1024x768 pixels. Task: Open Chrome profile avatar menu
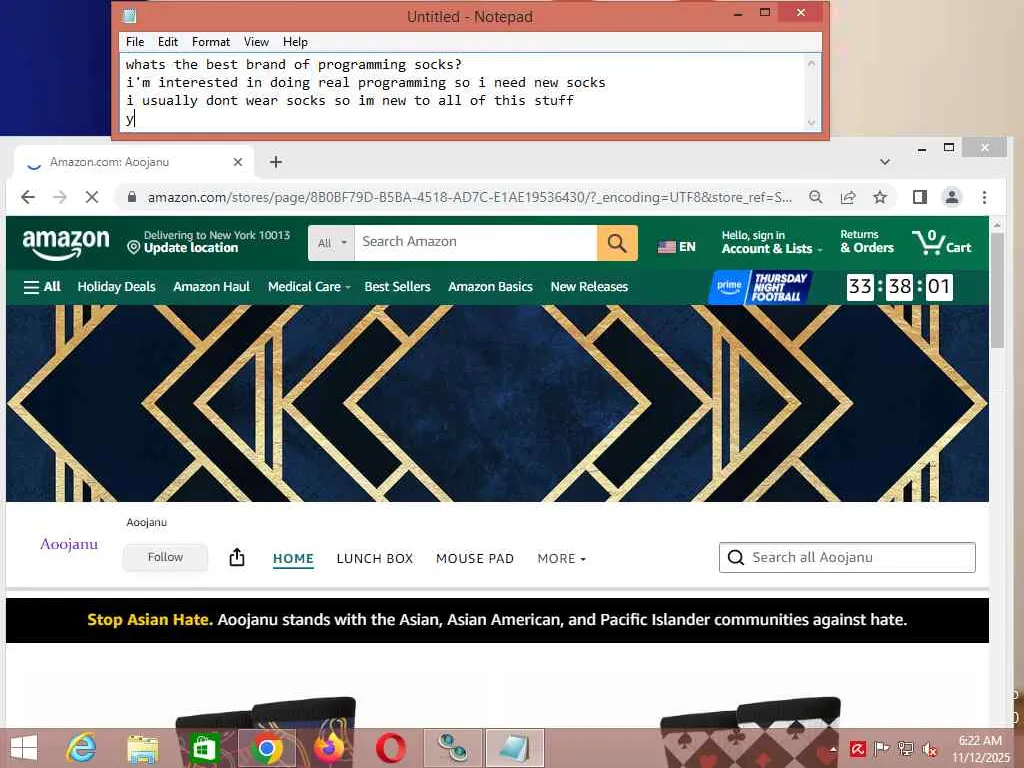click(x=952, y=197)
